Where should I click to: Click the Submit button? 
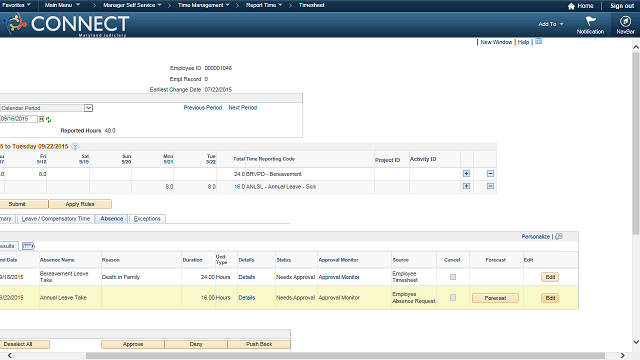point(23,204)
